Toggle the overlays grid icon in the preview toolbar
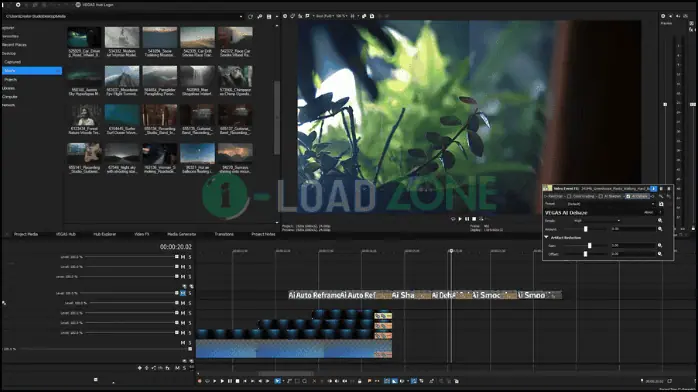The image size is (698, 392). click(352, 16)
